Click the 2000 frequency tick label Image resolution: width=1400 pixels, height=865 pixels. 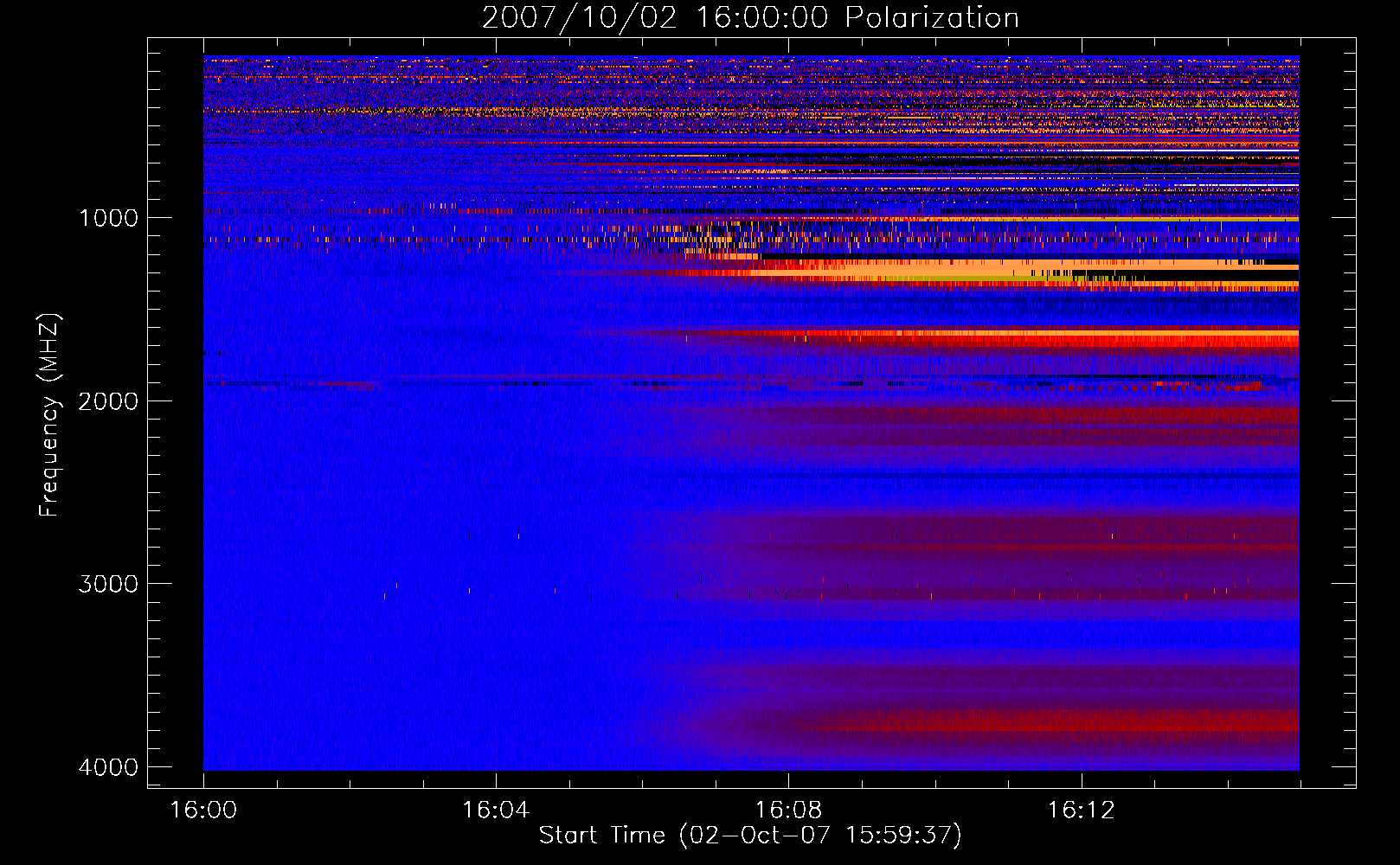click(108, 401)
